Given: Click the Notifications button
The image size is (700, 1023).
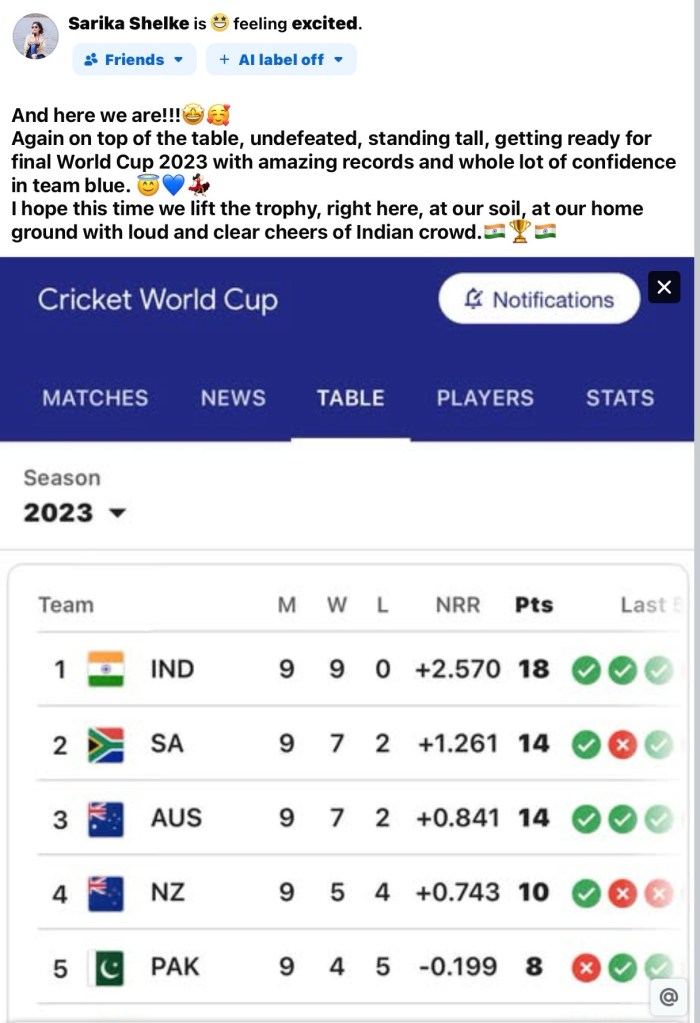Looking at the screenshot, I should (x=539, y=299).
